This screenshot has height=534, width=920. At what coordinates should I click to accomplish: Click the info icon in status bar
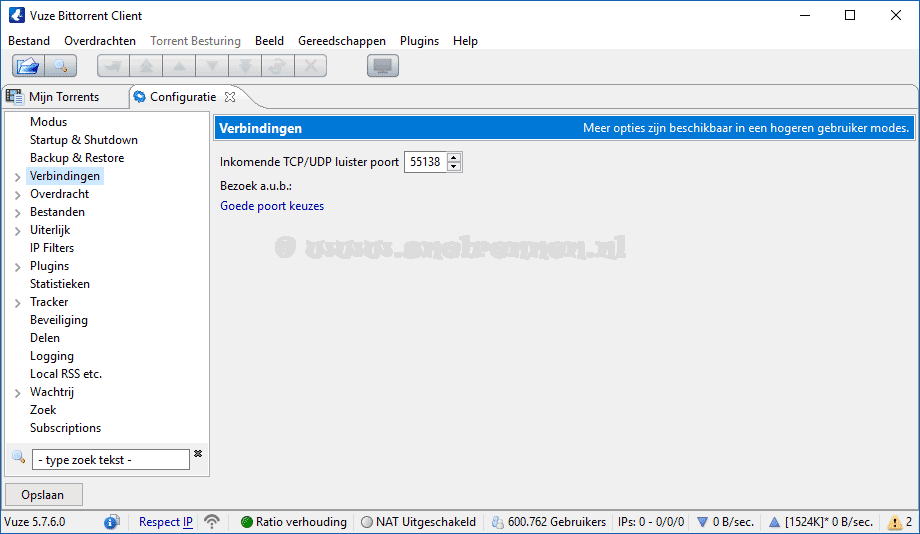[111, 522]
